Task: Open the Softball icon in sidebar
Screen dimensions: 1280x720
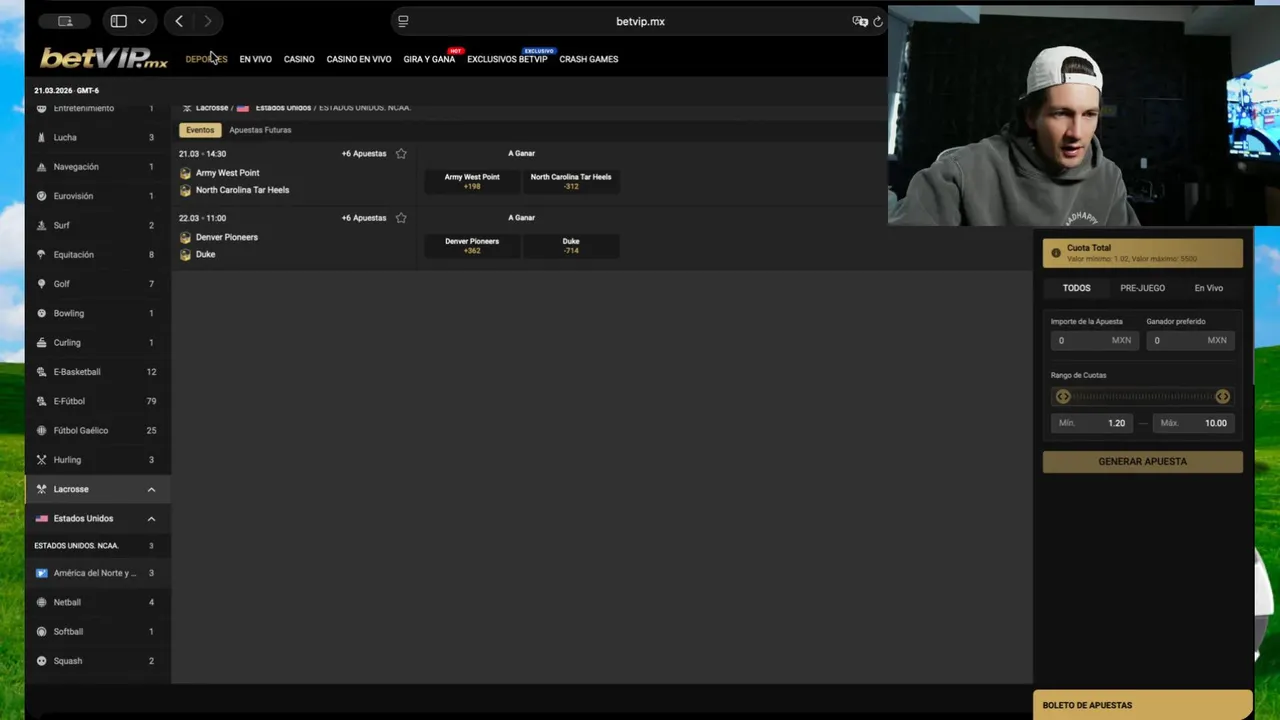Action: [x=41, y=632]
